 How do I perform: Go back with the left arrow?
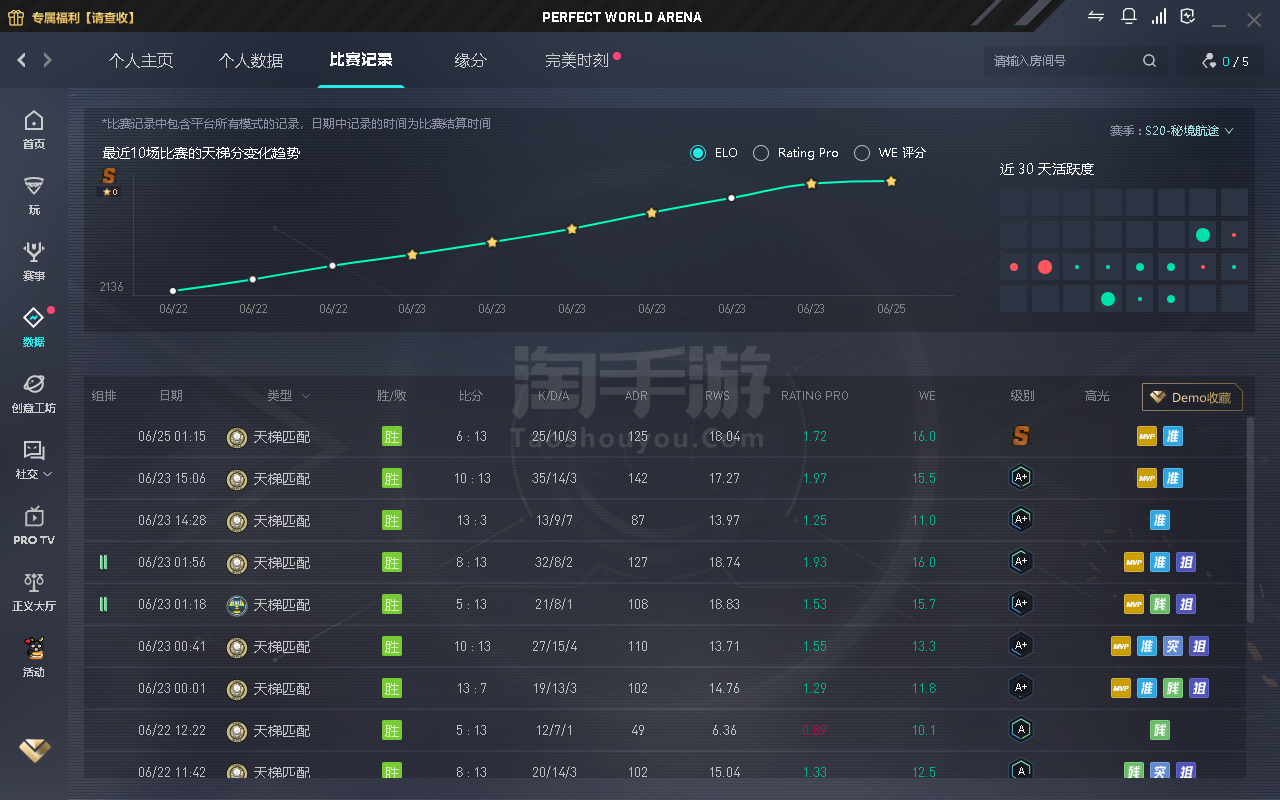21,61
